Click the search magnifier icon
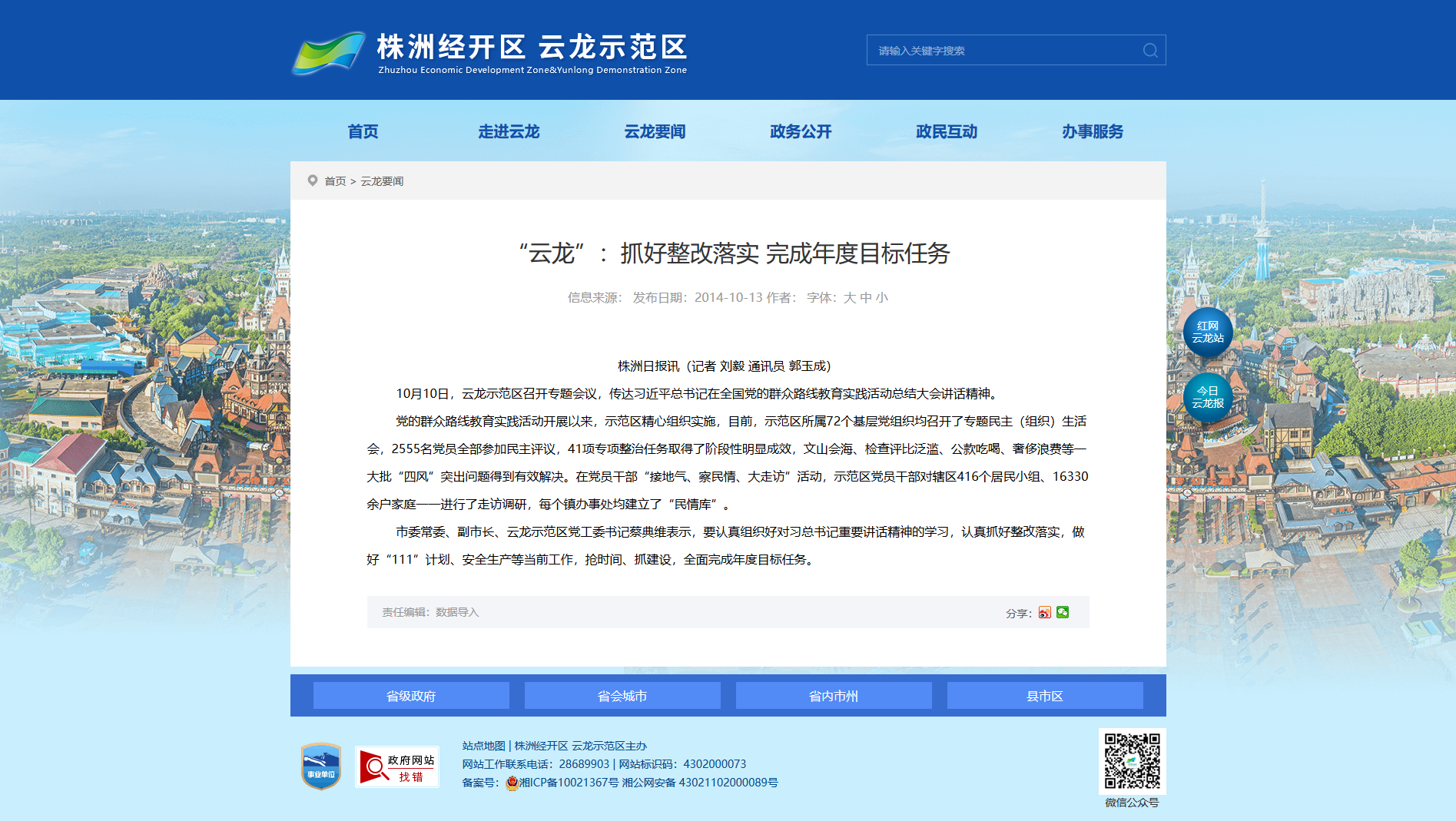The width and height of the screenshot is (1456, 821). point(1150,51)
